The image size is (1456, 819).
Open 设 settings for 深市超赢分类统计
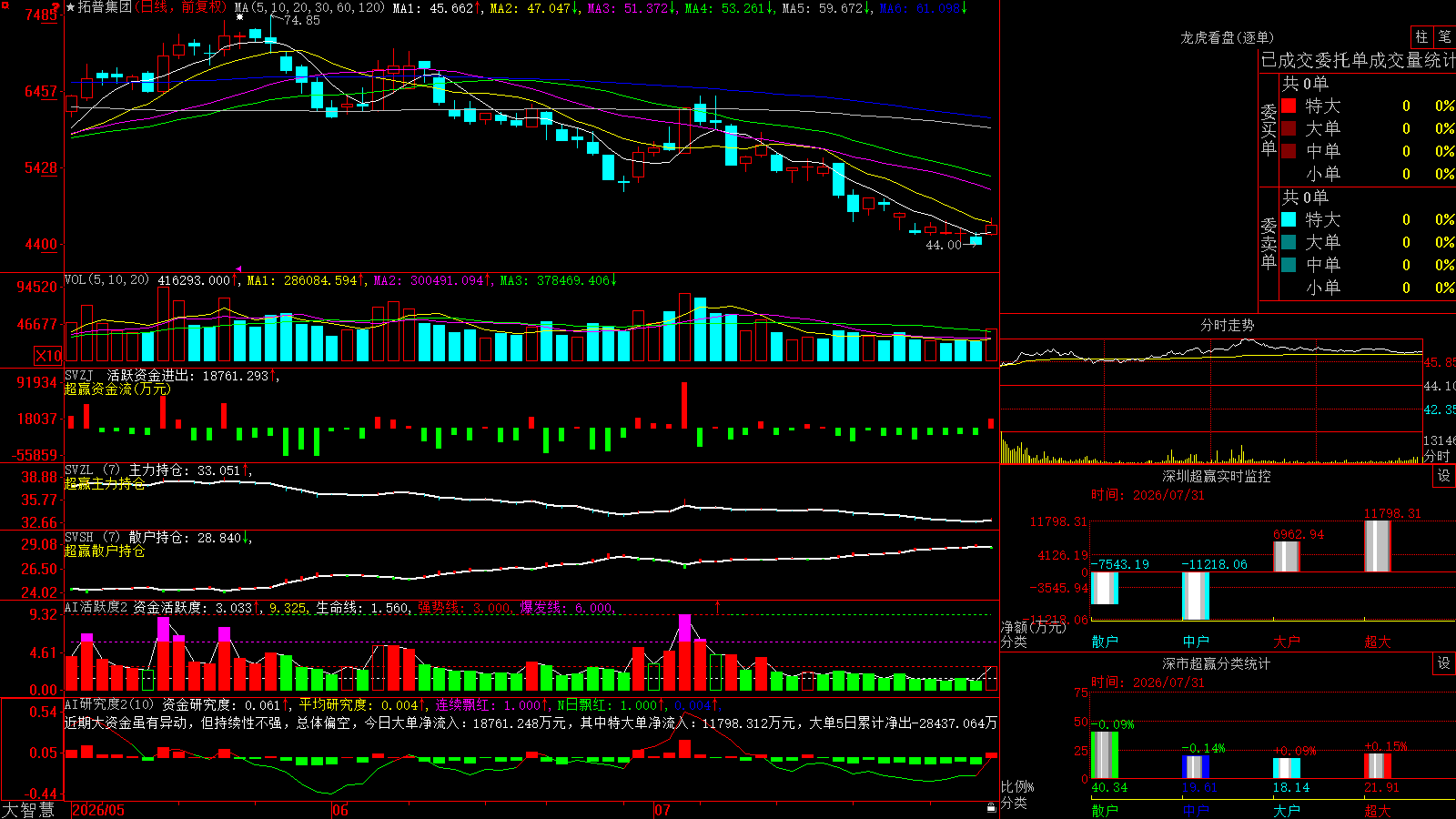coord(1443,663)
